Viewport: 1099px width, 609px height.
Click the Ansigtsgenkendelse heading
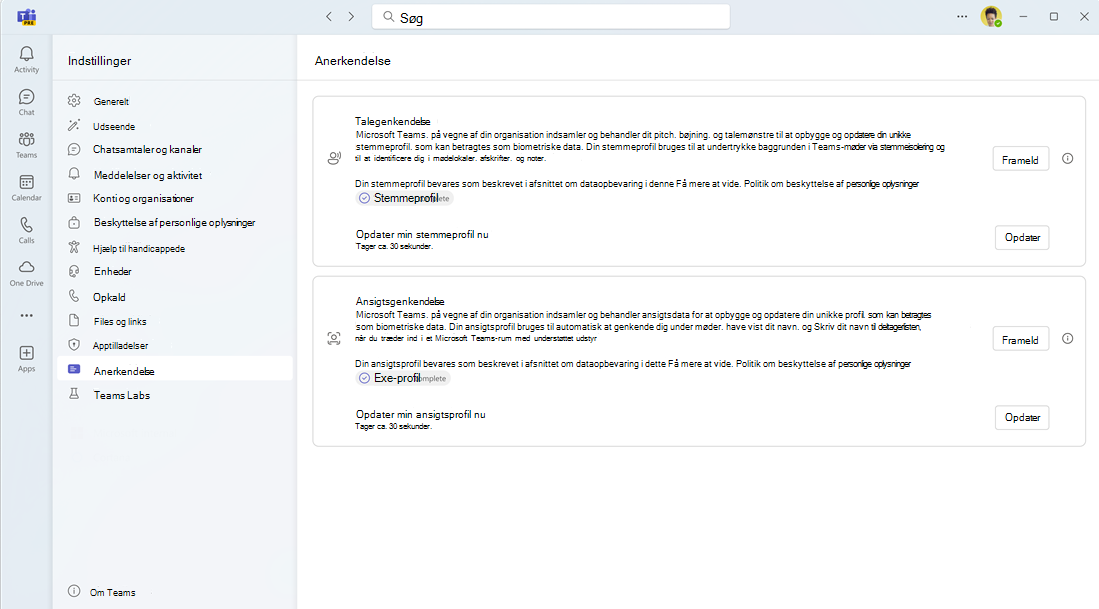pos(400,301)
